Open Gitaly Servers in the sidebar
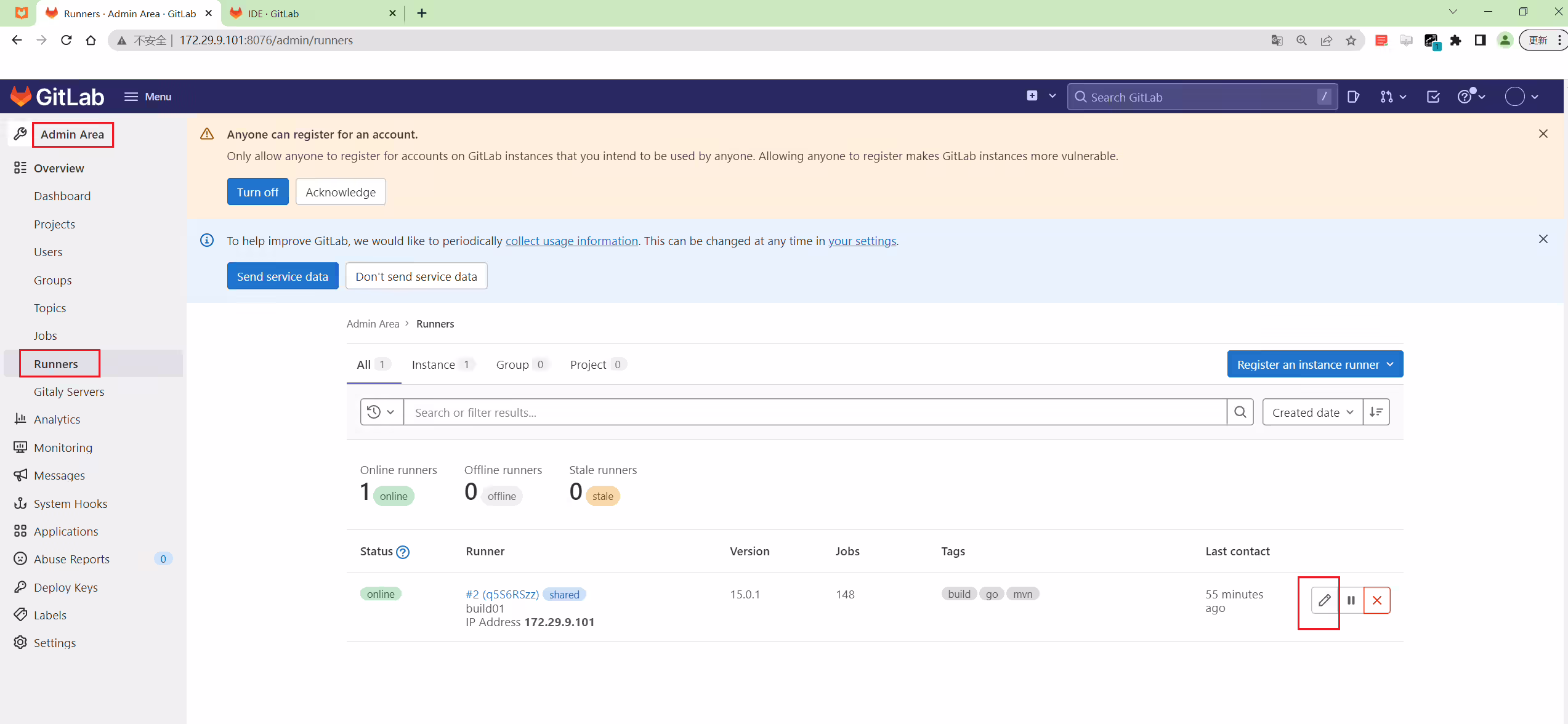Image resolution: width=1568 pixels, height=724 pixels. (69, 392)
